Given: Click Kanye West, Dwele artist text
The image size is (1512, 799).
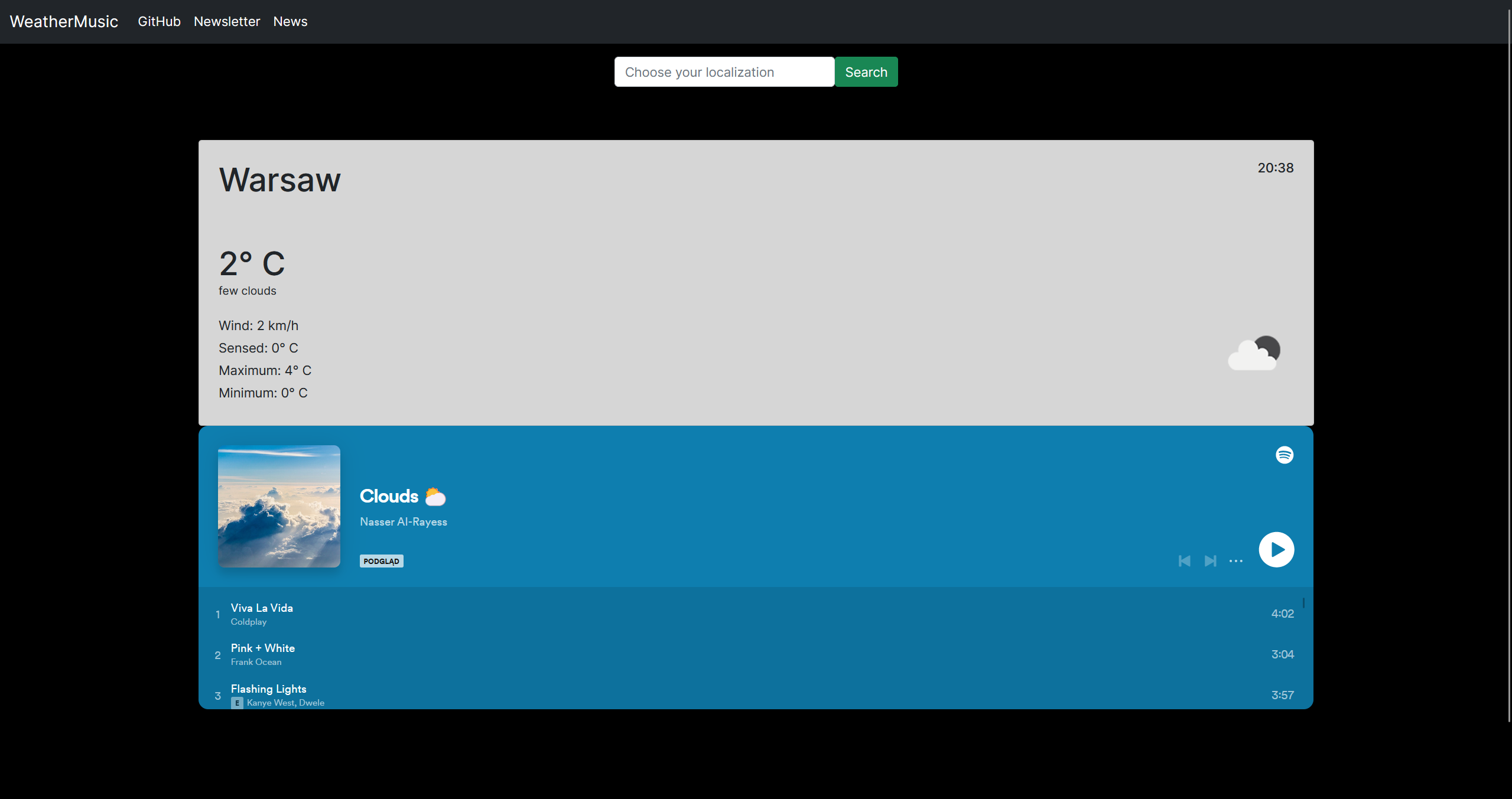Looking at the screenshot, I should (x=285, y=703).
